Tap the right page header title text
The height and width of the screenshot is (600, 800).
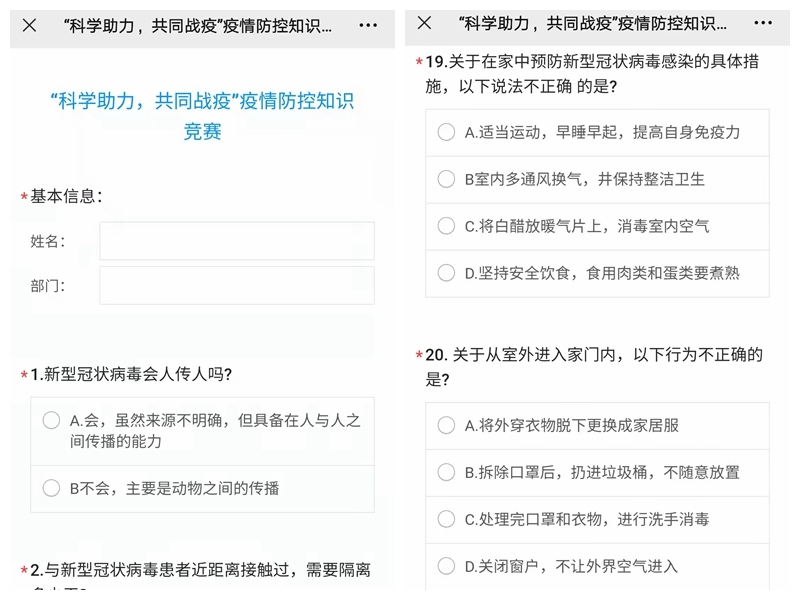pyautogui.click(x=592, y=23)
